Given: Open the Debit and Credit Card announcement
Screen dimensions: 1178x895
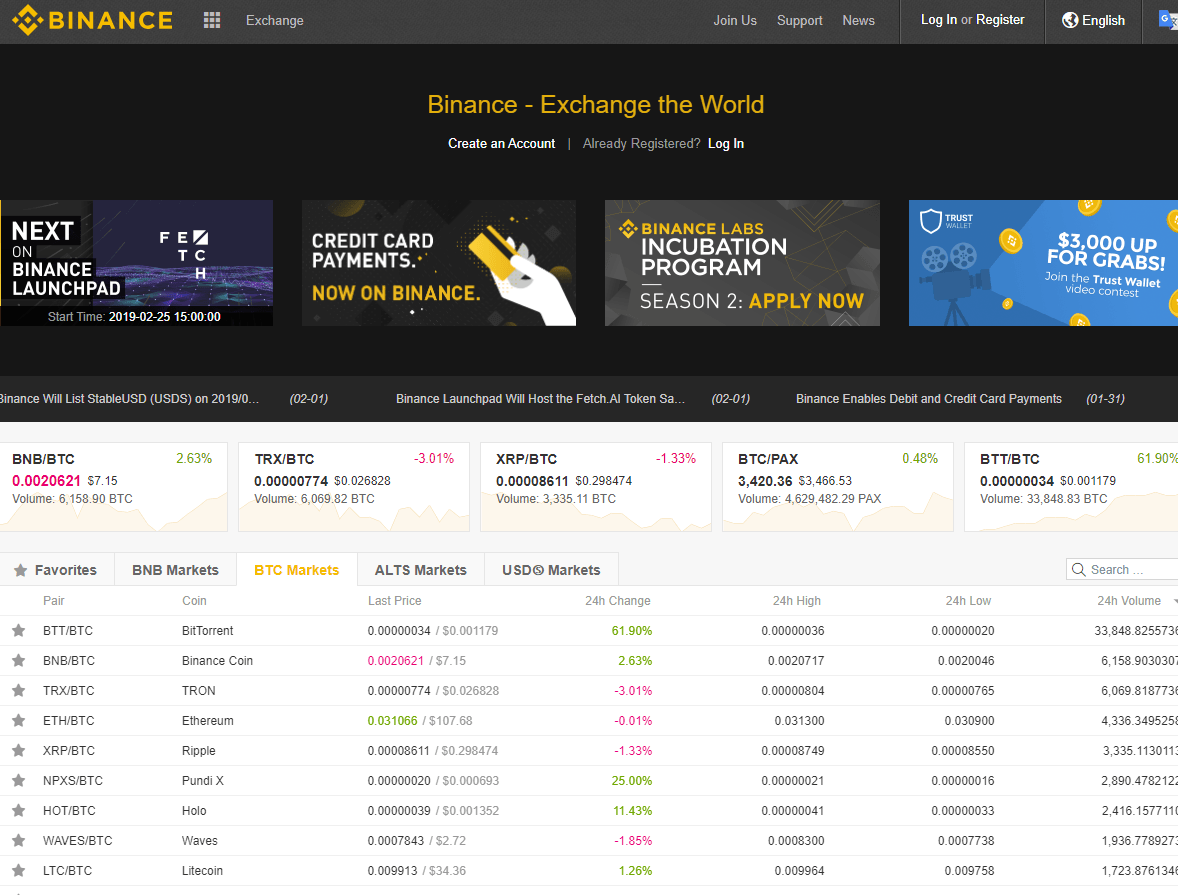Looking at the screenshot, I should [x=929, y=398].
